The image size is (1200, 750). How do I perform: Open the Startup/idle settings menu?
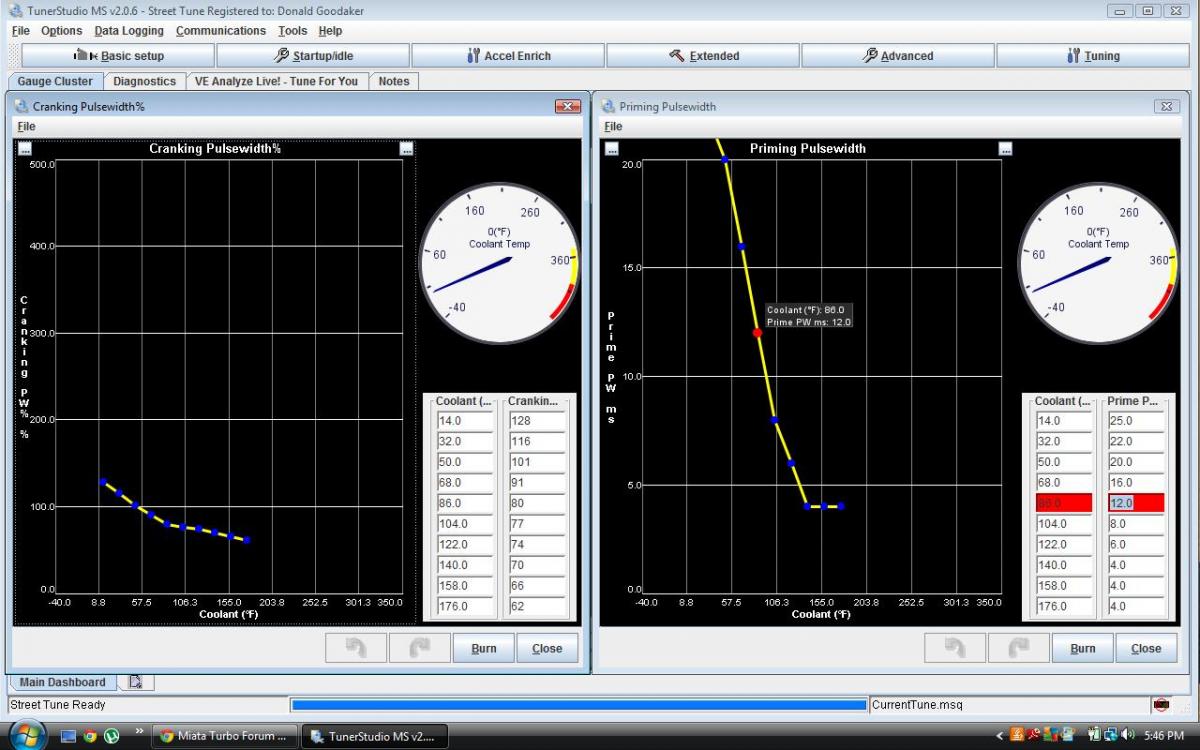(x=313, y=56)
